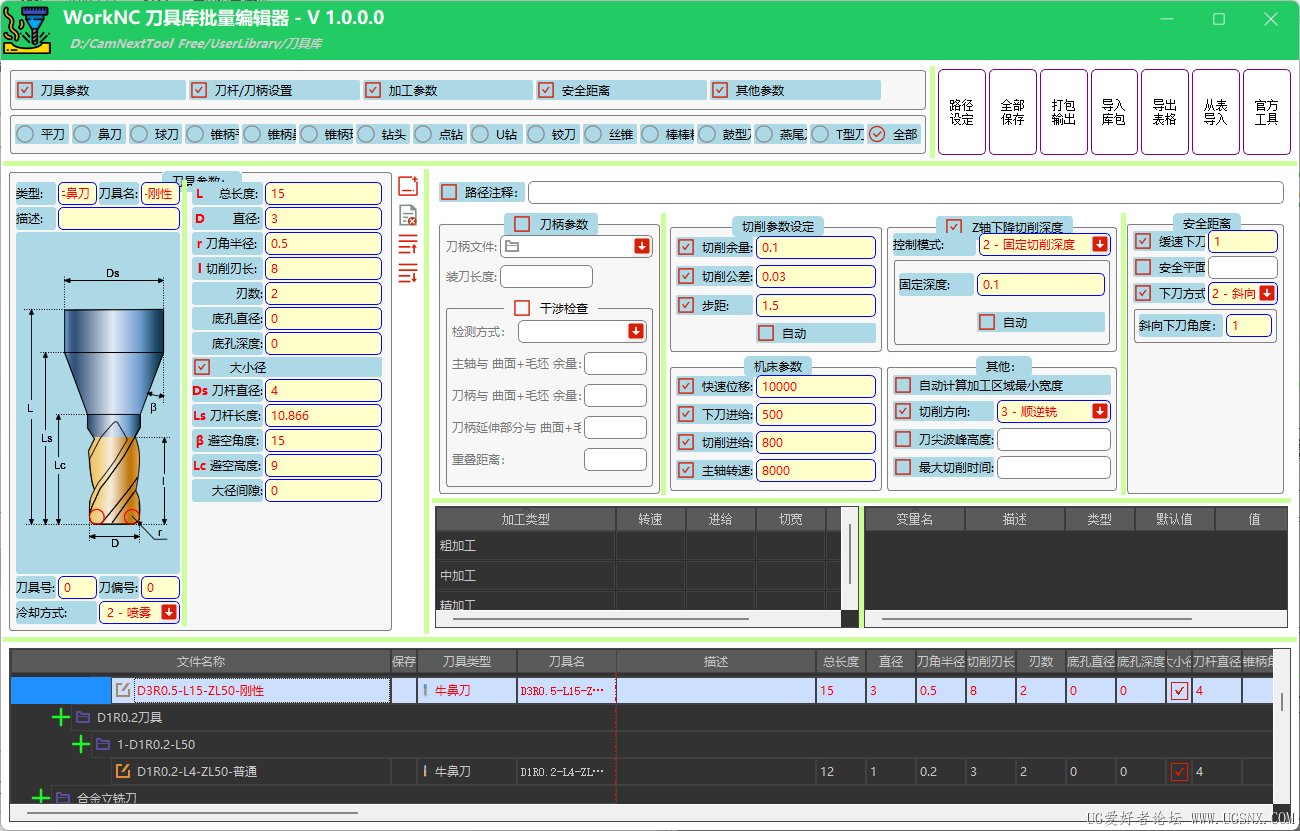
Task: Click the 路径注释 text field
Action: click(x=905, y=192)
